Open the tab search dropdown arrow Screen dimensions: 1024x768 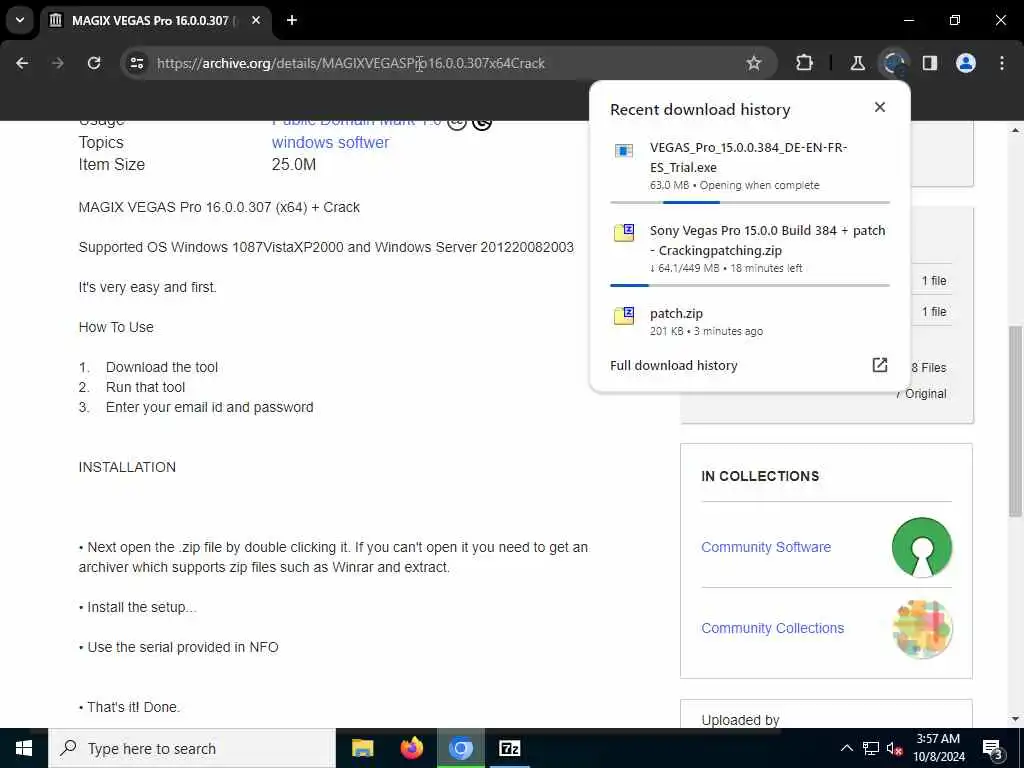point(20,20)
